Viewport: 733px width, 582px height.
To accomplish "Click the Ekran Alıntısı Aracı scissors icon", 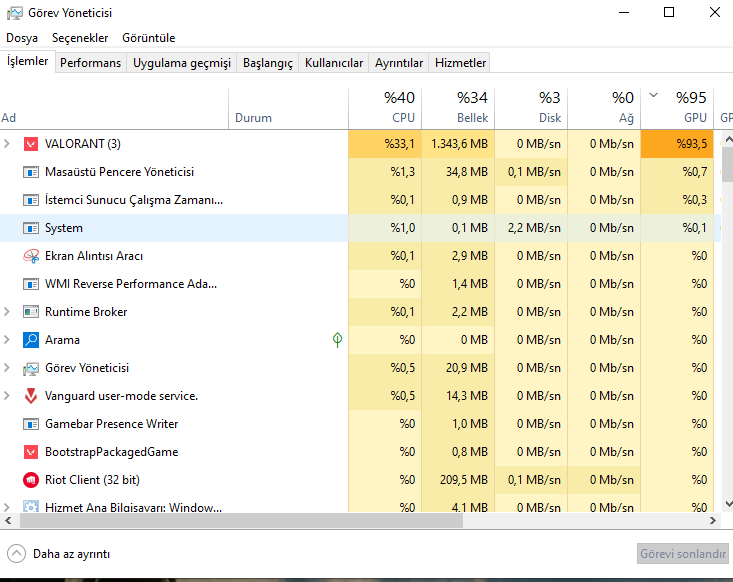I will [31, 256].
